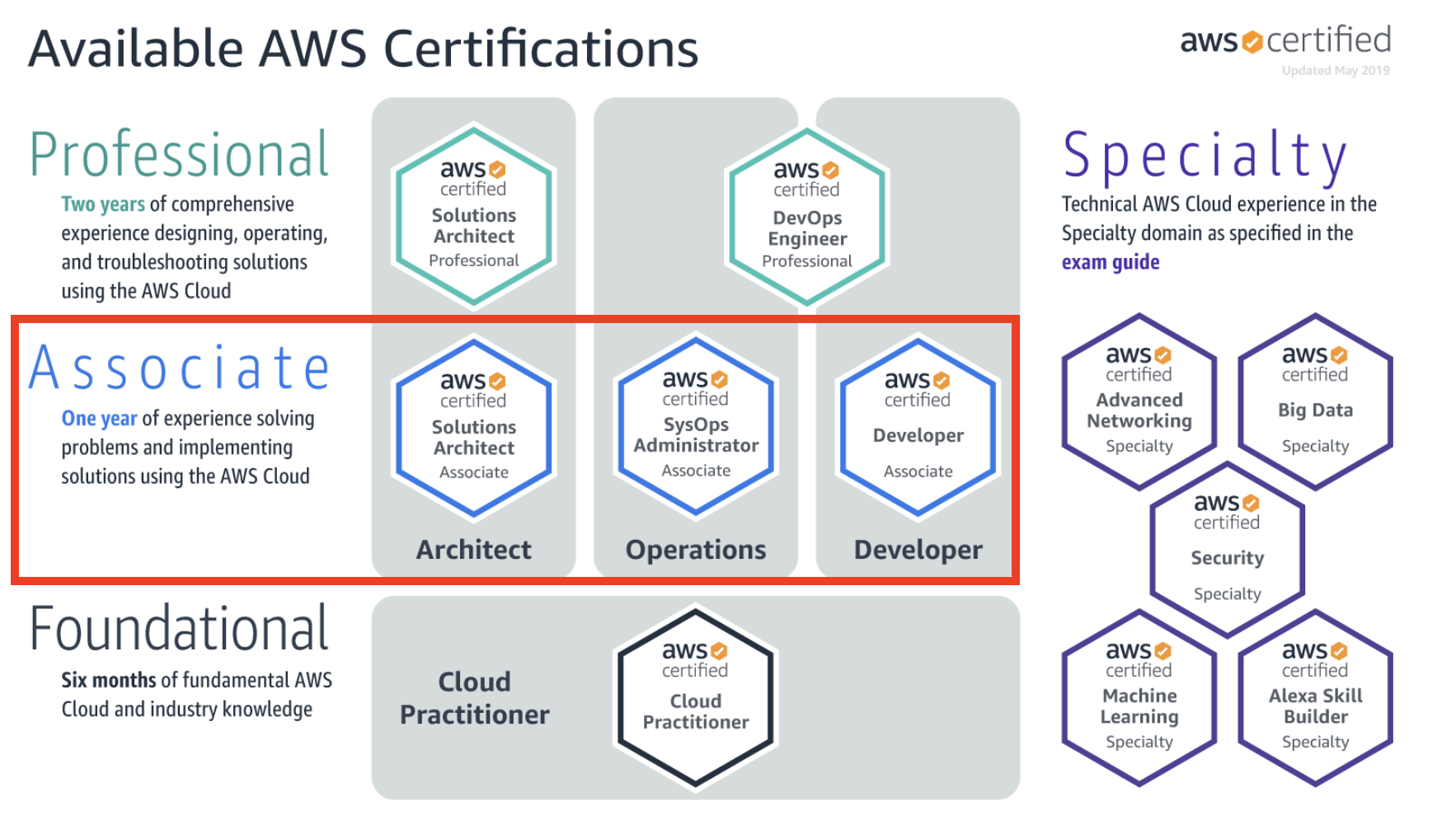Select the Big Data Specialty badge
This screenshot has height=839, width=1456.
(1315, 401)
